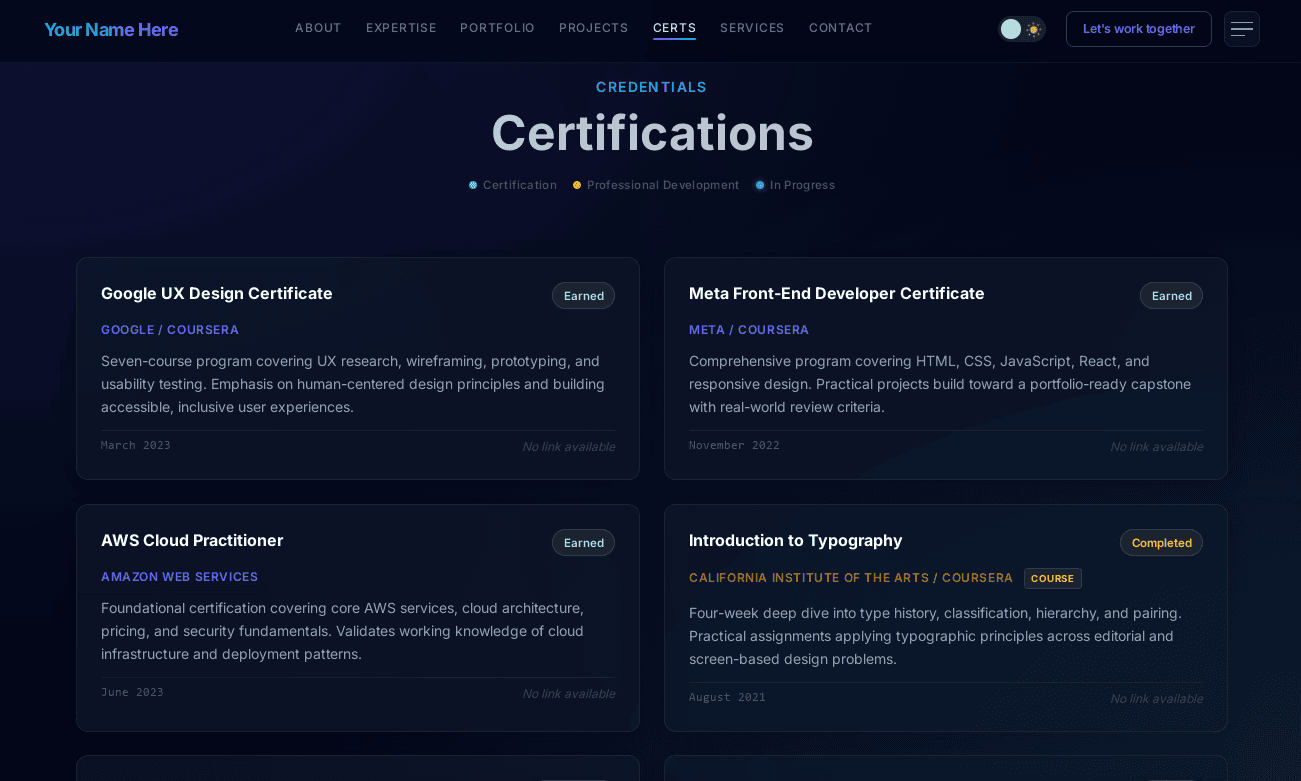The height and width of the screenshot is (781, 1301).
Task: Click the AWS Cloud Practitioner title
Action: pos(192,540)
